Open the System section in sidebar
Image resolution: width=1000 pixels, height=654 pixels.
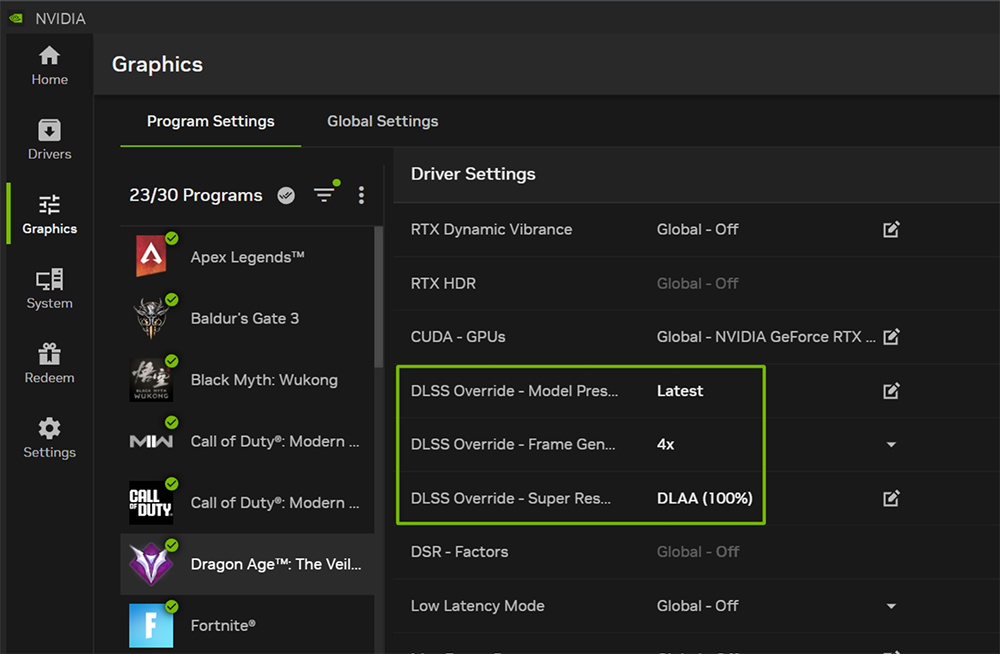49,290
